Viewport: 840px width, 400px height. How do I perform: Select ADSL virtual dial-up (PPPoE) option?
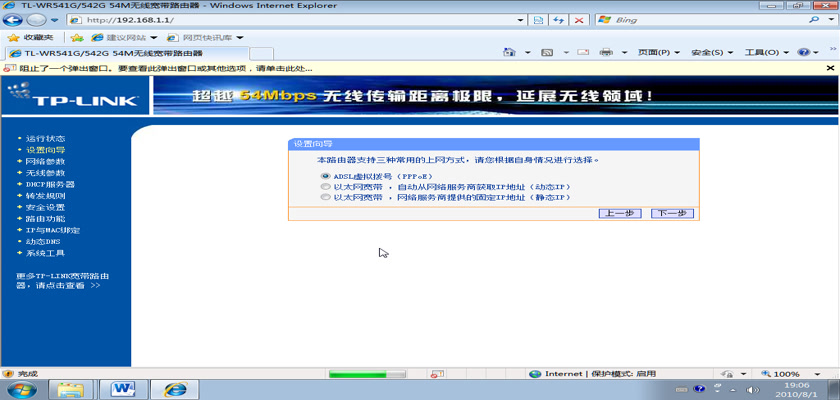click(x=324, y=175)
